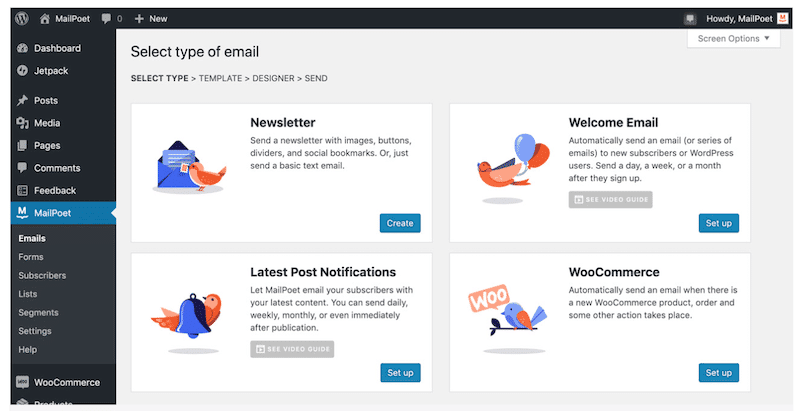Click the Posts pin icon
Image resolution: width=800 pixels, height=411 pixels.
click(x=22, y=100)
